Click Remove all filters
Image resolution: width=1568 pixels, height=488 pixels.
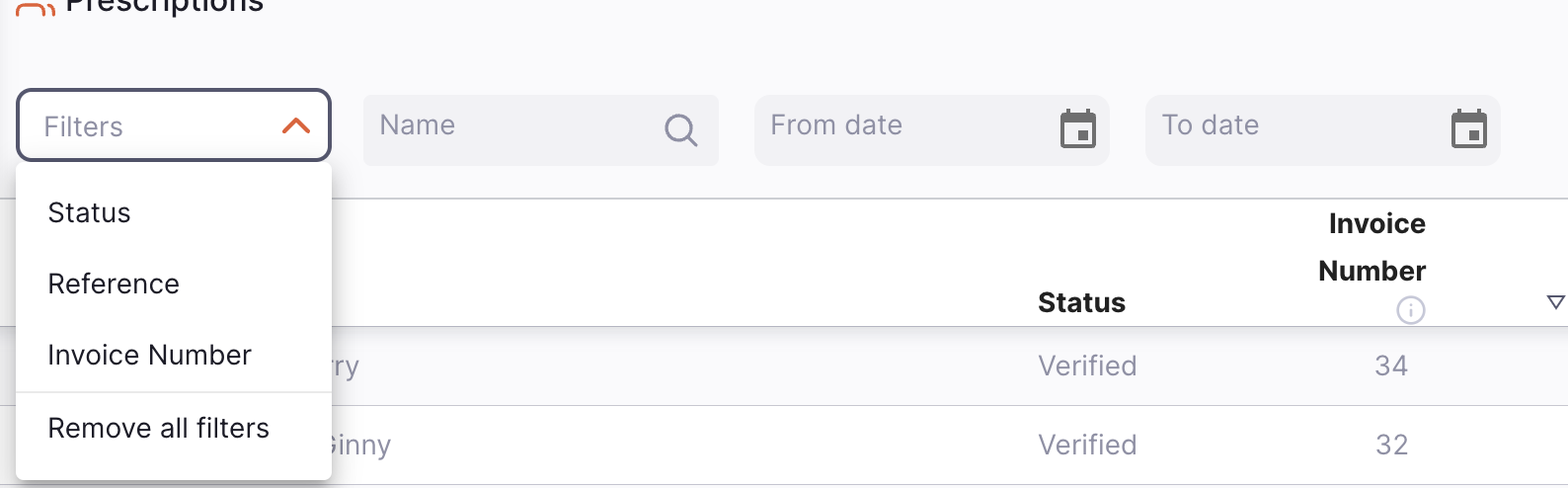(x=159, y=429)
